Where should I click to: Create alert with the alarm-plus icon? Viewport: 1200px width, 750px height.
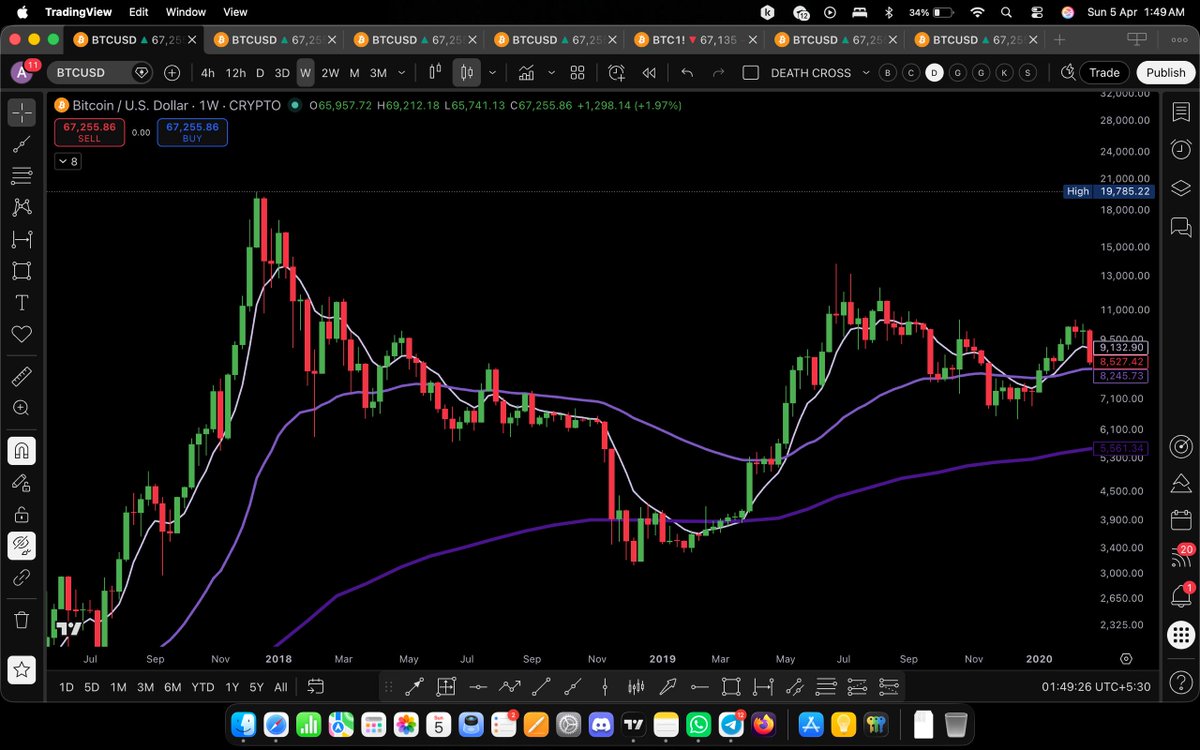click(x=616, y=73)
